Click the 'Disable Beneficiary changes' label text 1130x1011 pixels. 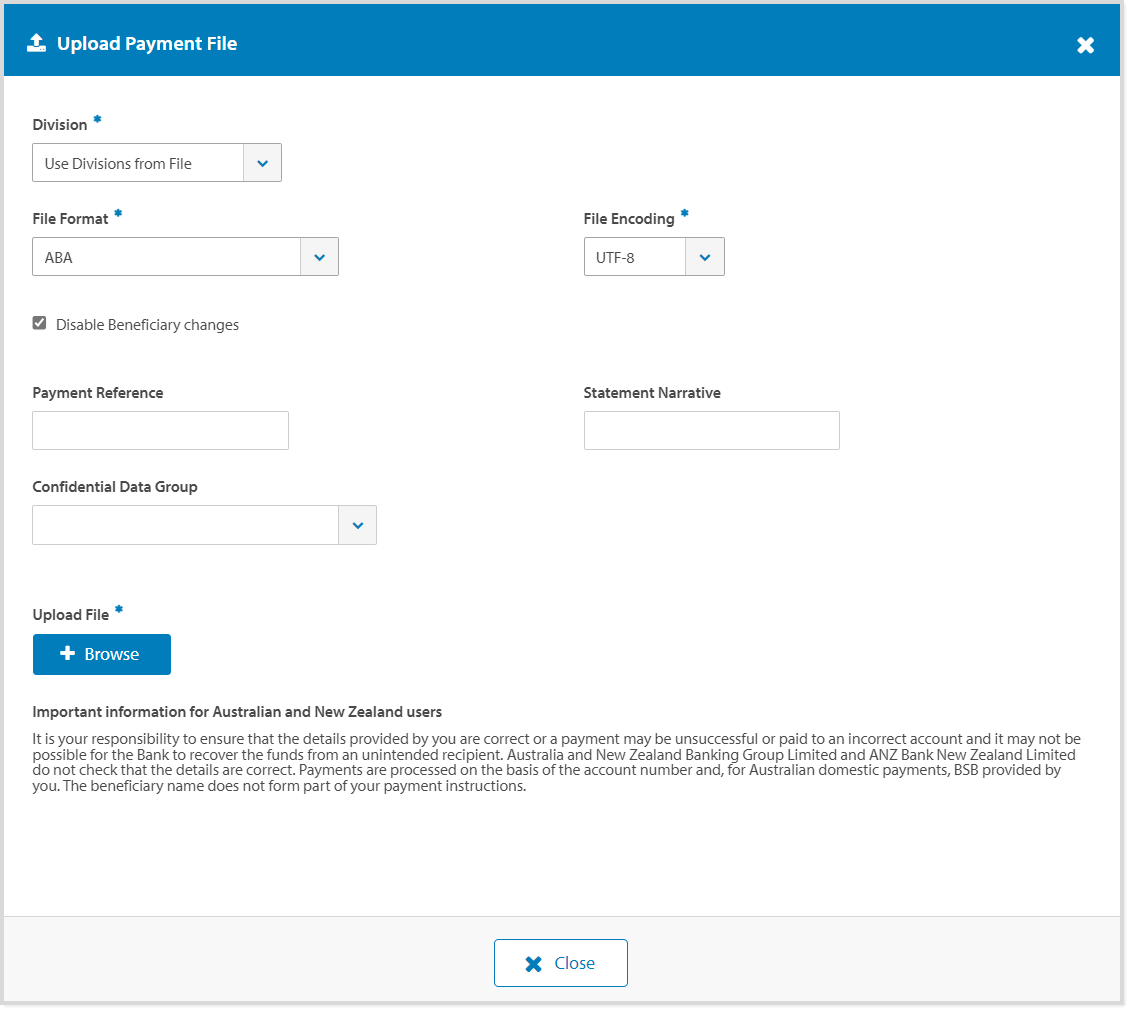tap(147, 325)
